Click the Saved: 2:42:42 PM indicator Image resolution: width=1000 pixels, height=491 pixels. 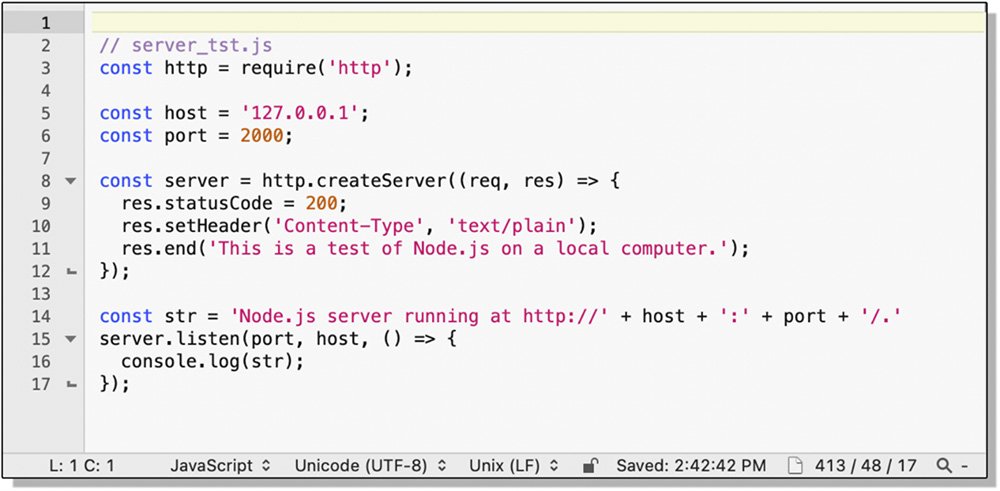point(690,465)
